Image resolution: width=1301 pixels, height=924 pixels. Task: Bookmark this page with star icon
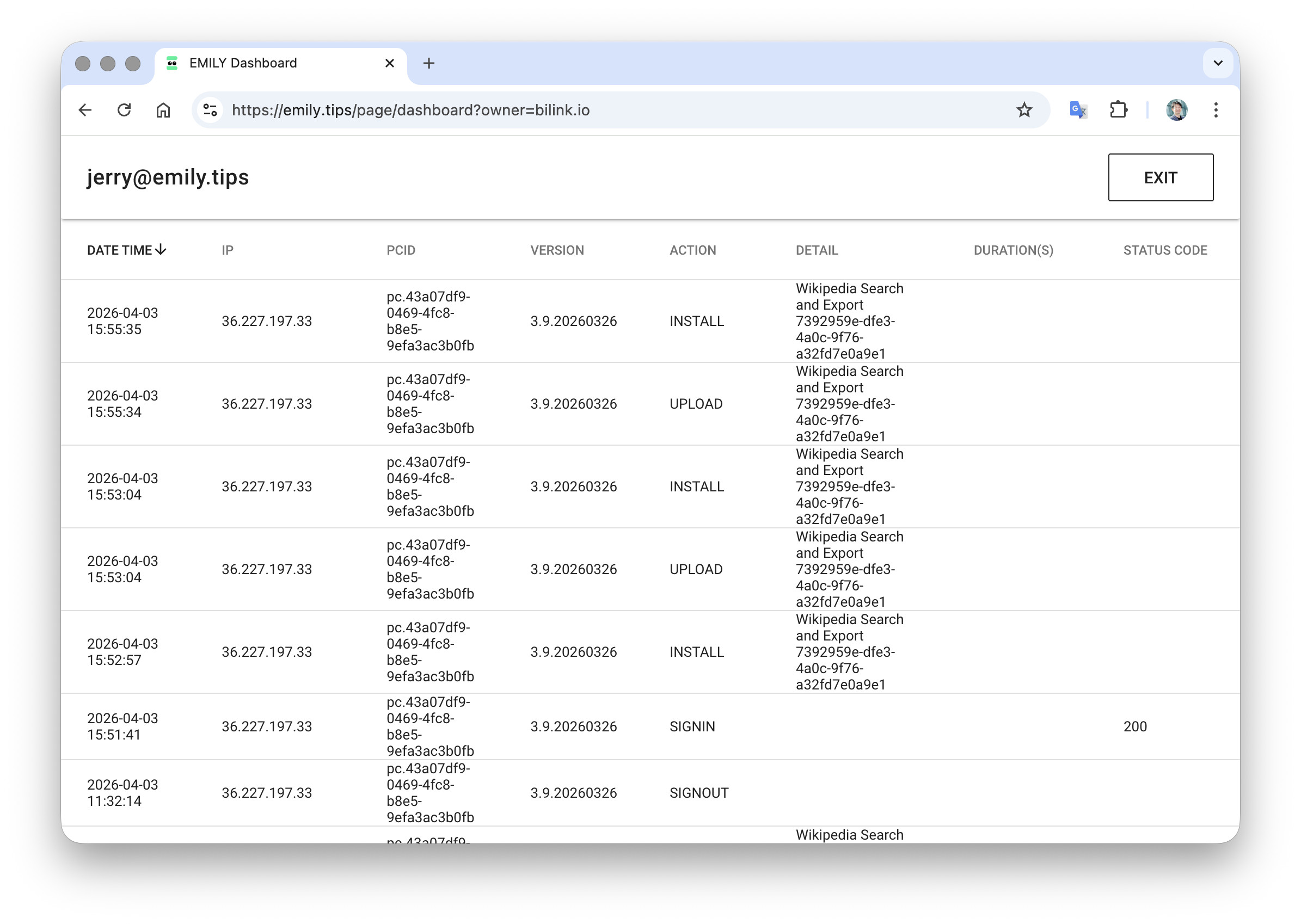(x=1024, y=110)
